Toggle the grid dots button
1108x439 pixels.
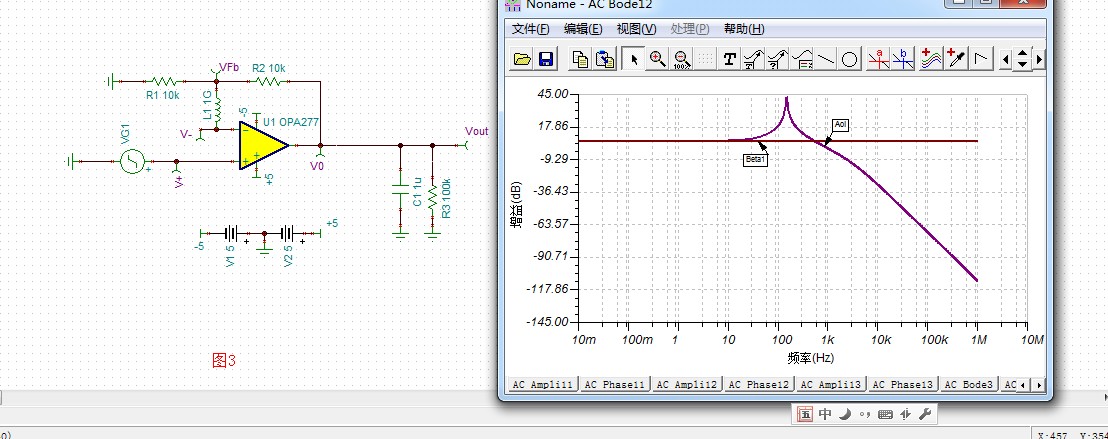[x=705, y=59]
